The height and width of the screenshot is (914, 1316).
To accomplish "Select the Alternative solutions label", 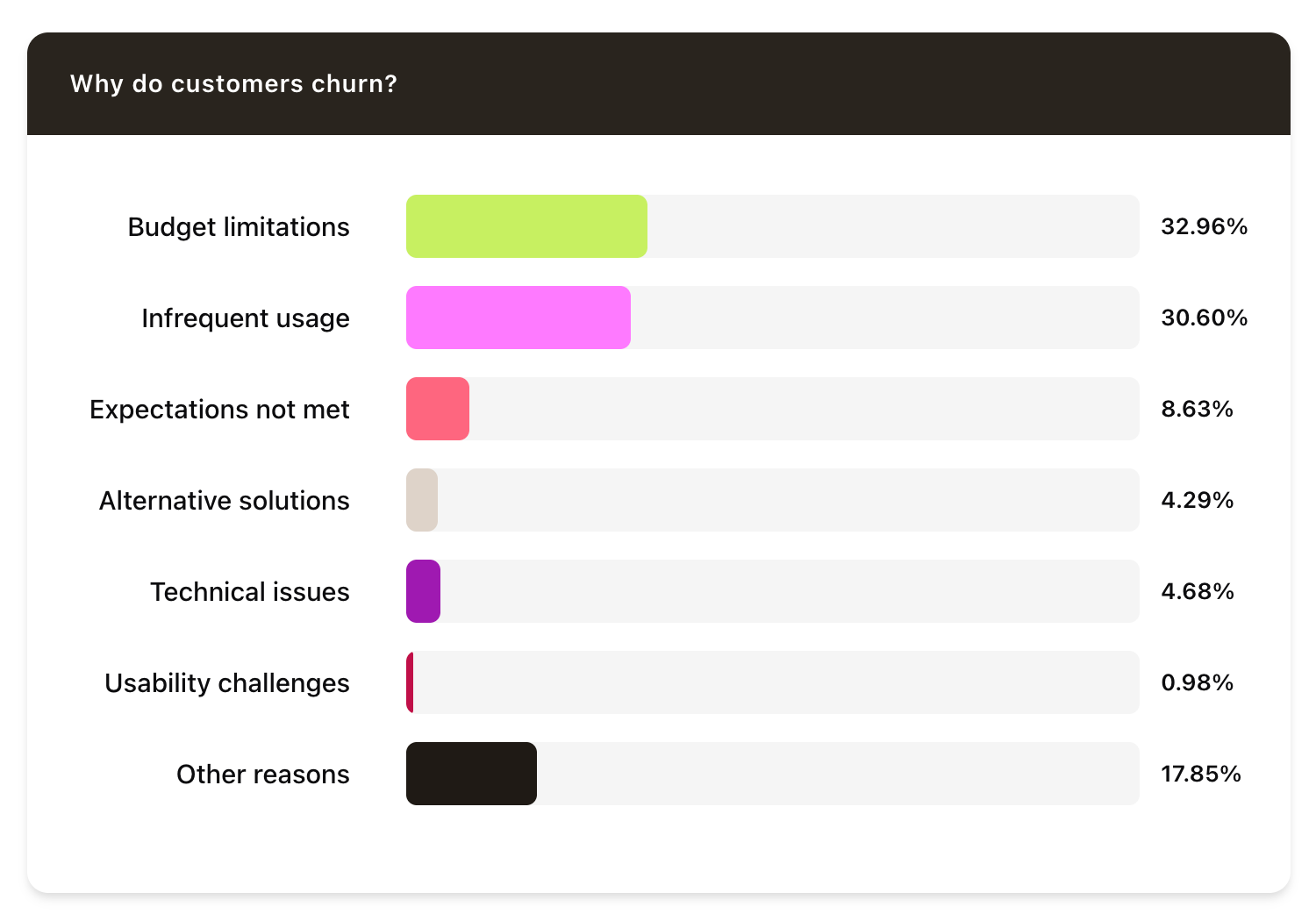I will click(x=225, y=501).
